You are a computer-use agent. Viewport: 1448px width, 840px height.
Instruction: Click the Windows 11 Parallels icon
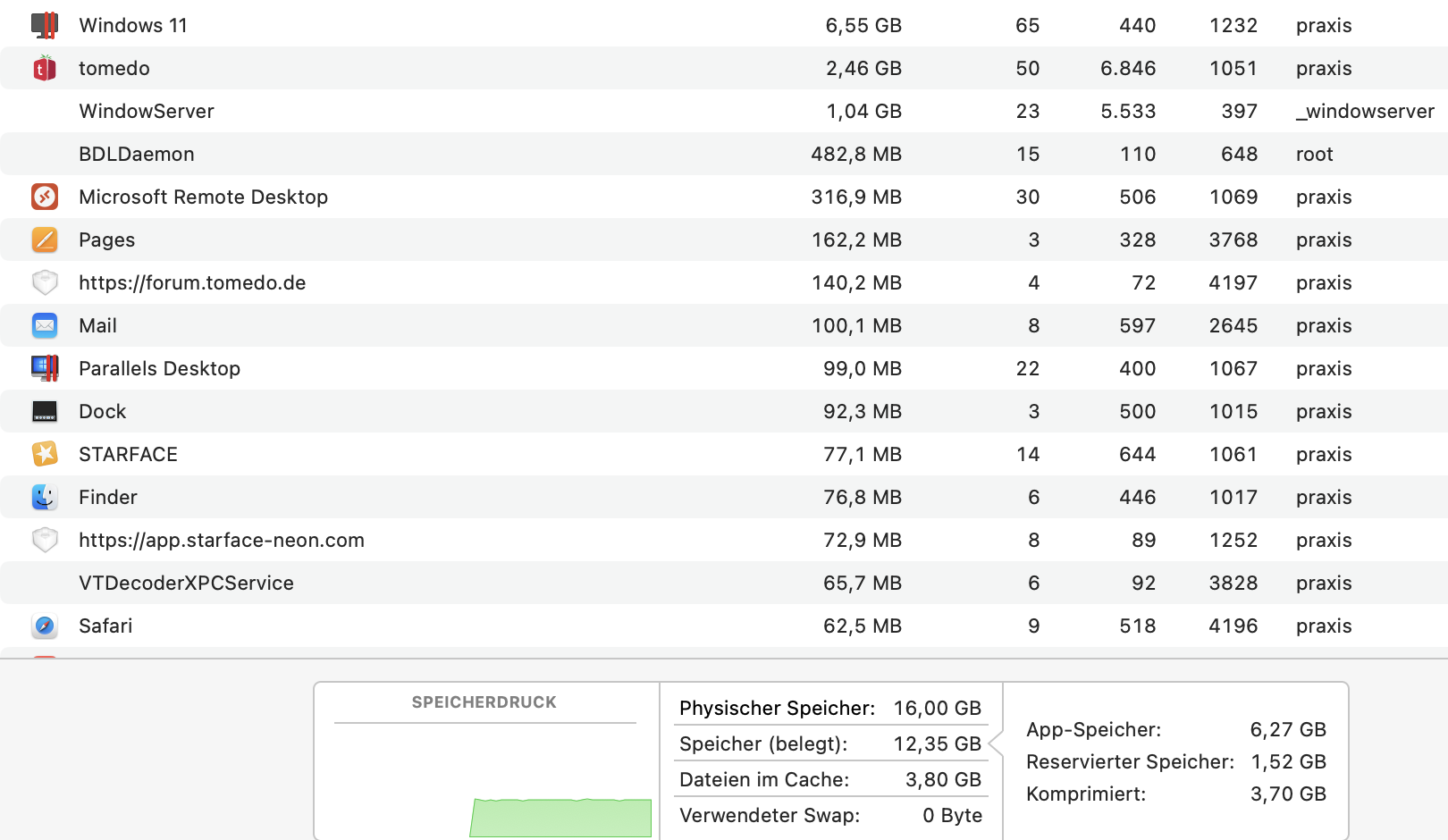pos(45,25)
